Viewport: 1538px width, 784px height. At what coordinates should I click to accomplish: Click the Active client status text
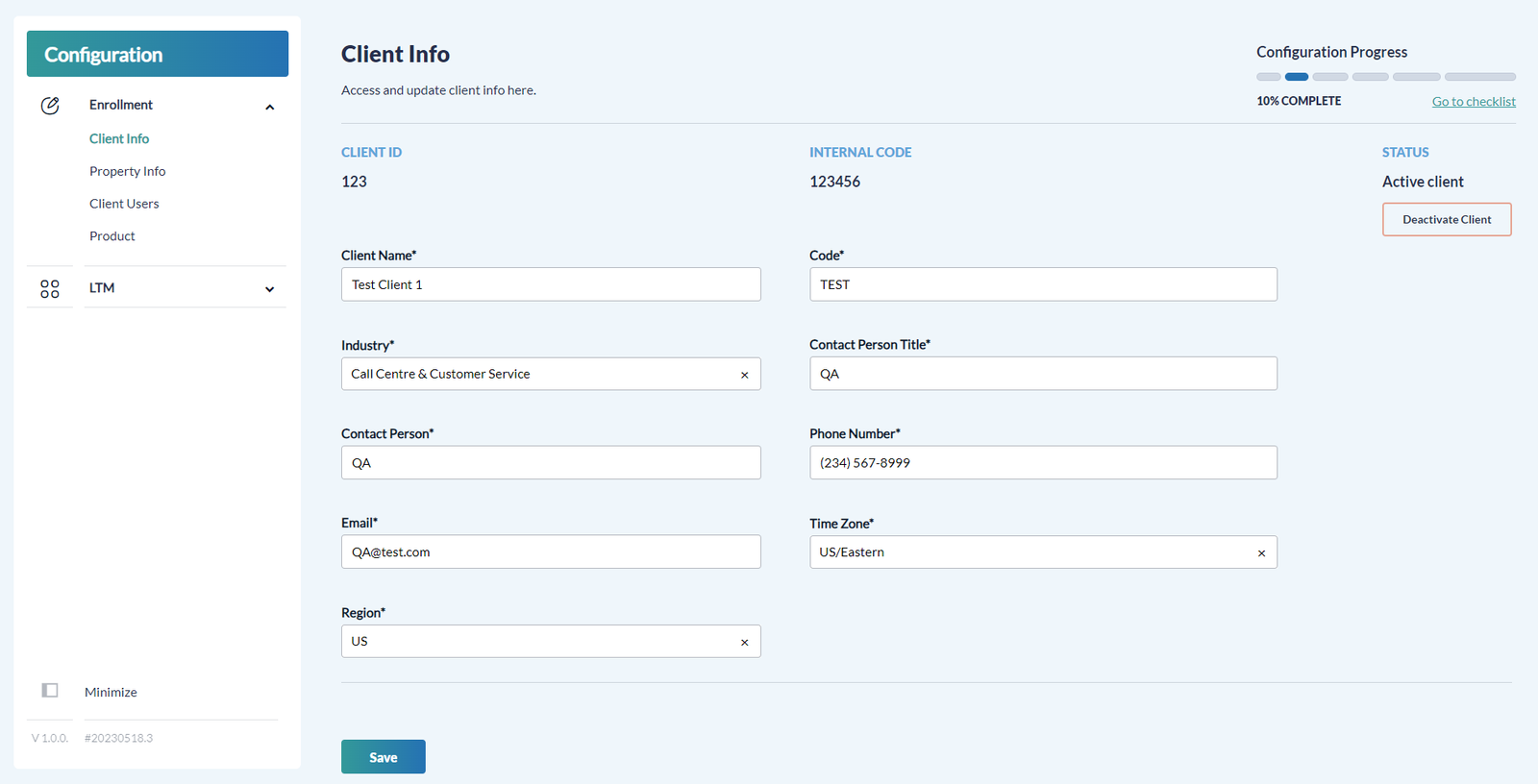pyautogui.click(x=1423, y=182)
